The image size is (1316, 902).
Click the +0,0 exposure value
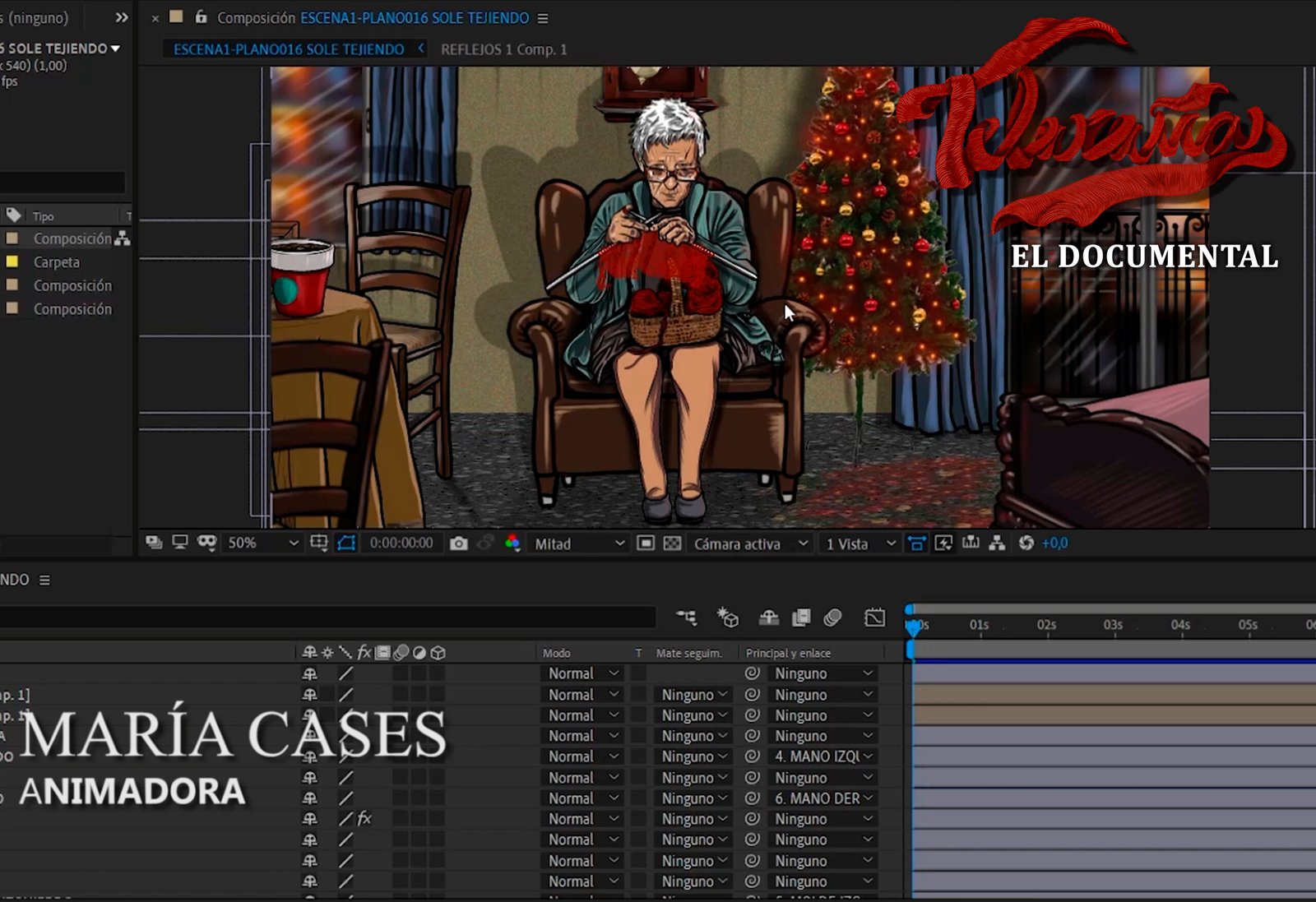1054,544
